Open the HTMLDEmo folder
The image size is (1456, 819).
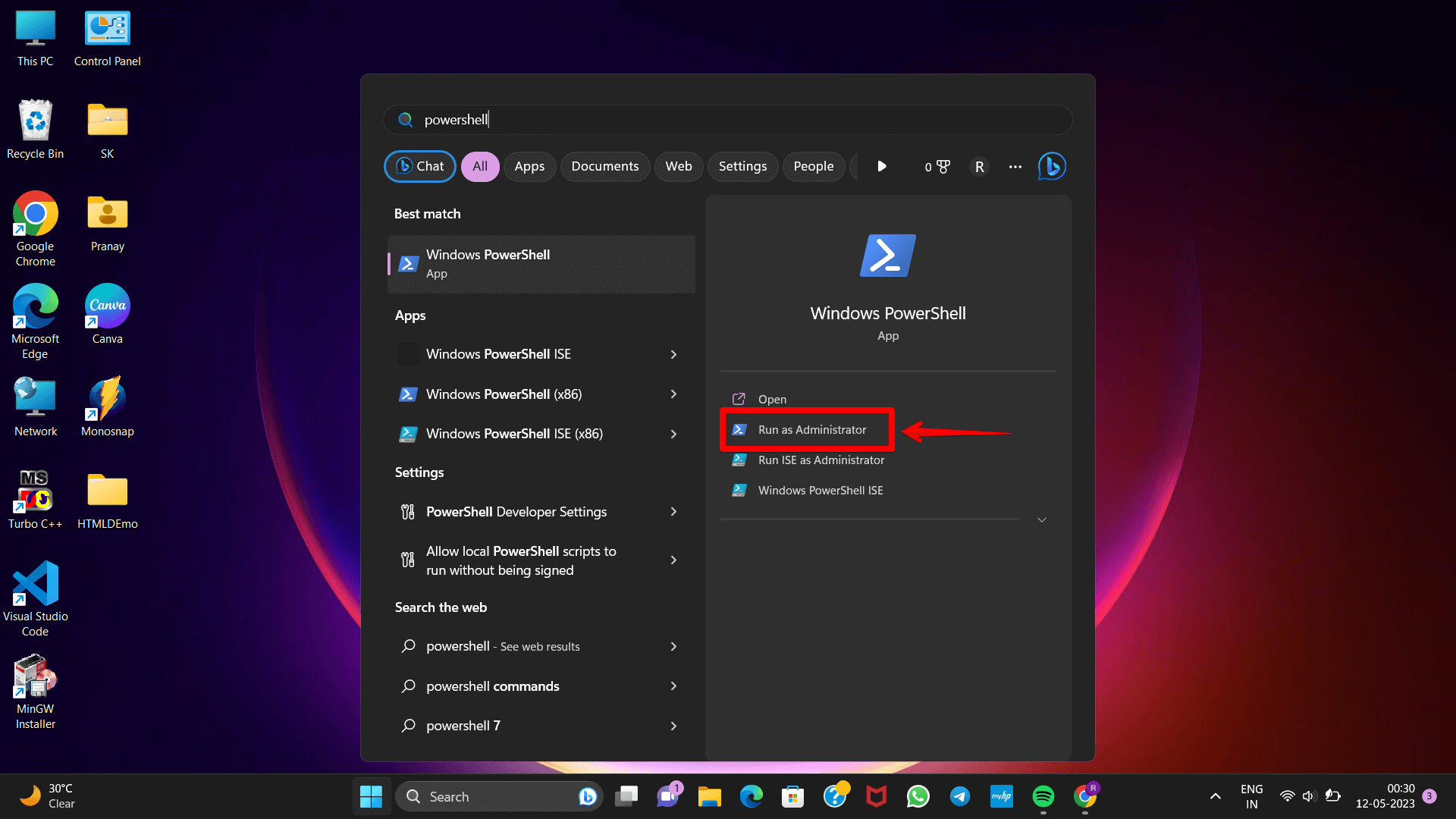point(107,500)
